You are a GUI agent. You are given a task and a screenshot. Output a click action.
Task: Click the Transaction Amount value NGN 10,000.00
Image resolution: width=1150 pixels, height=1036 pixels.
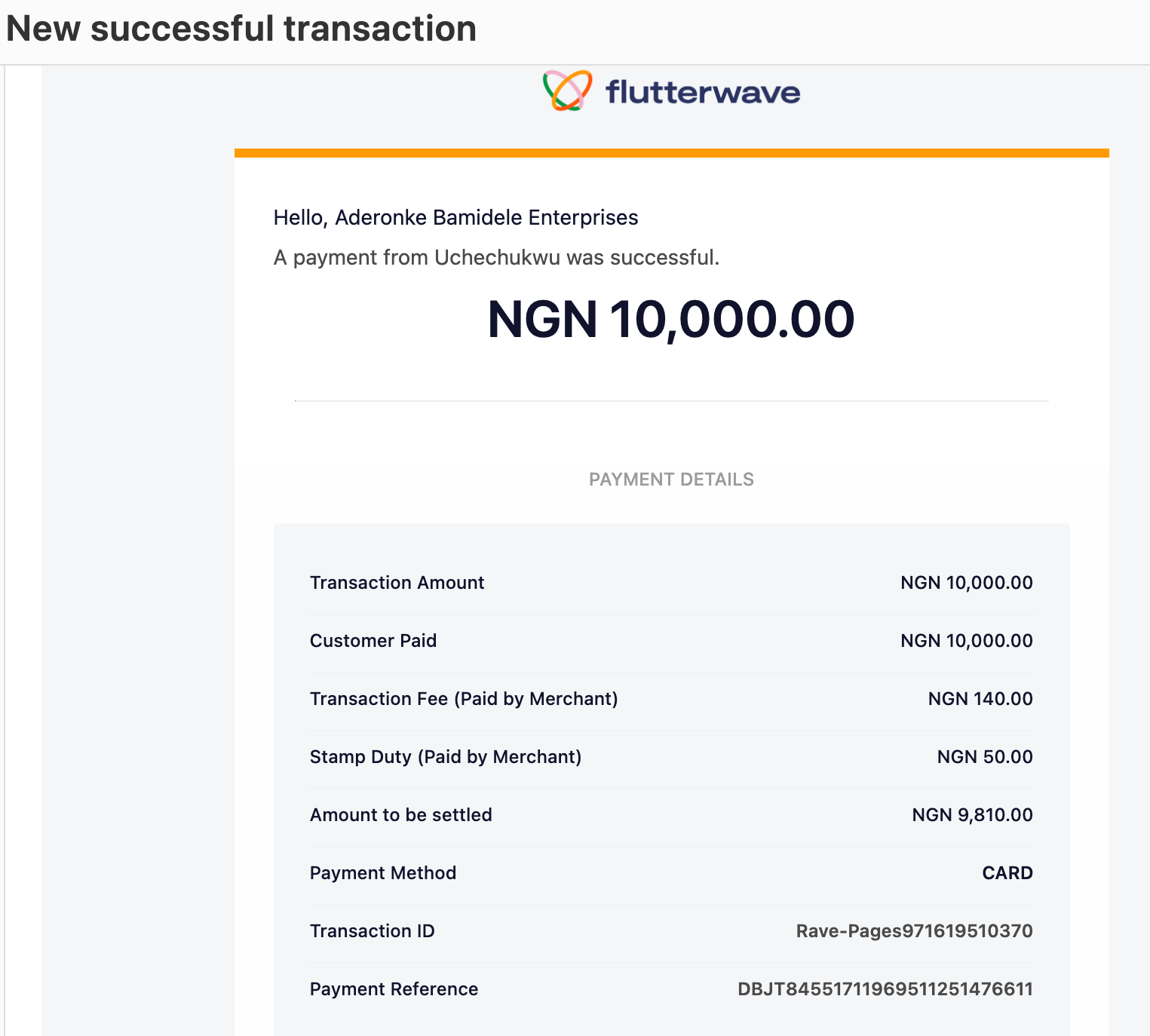point(967,583)
